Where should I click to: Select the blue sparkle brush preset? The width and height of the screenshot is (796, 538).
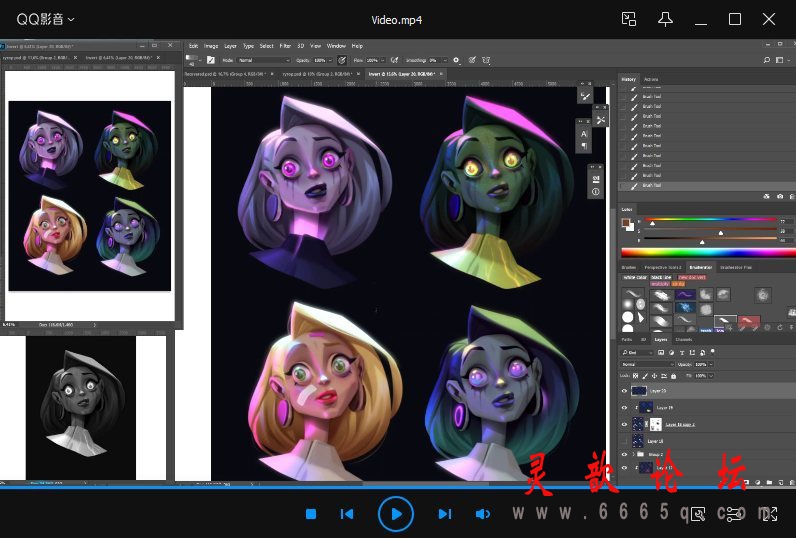coord(685,308)
